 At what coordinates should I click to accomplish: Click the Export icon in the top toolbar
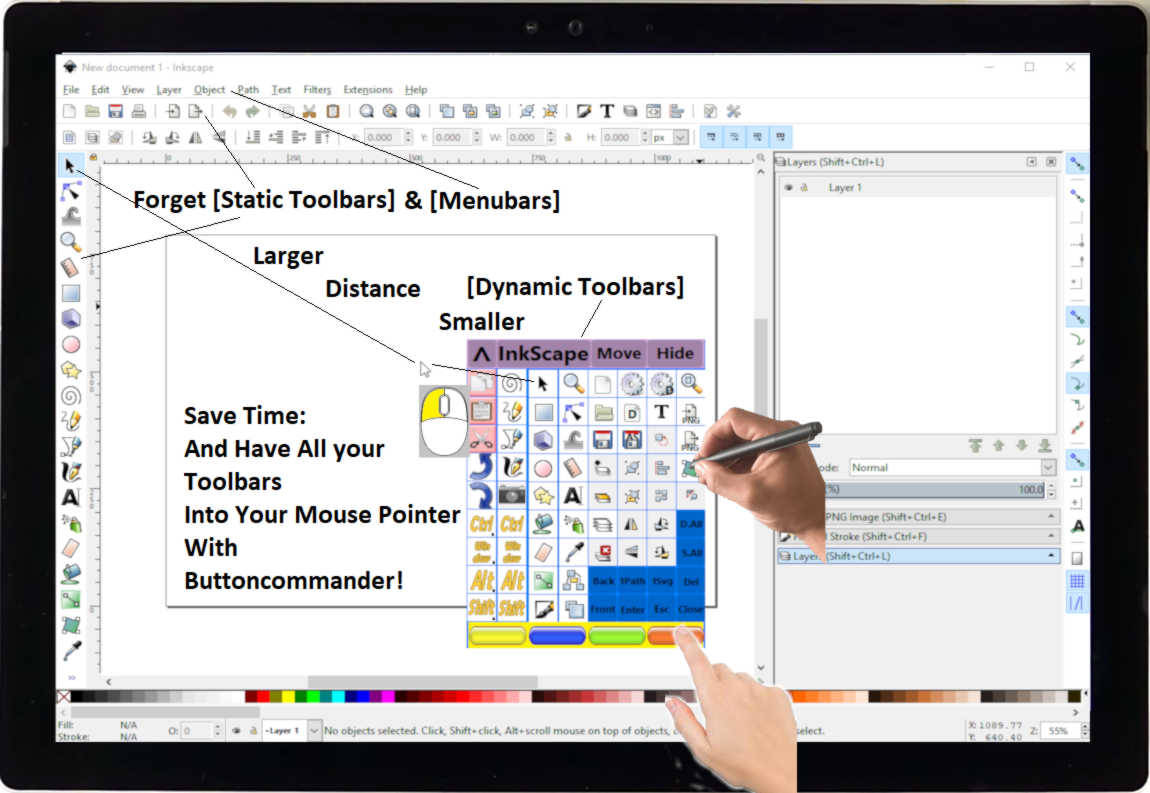tap(195, 112)
